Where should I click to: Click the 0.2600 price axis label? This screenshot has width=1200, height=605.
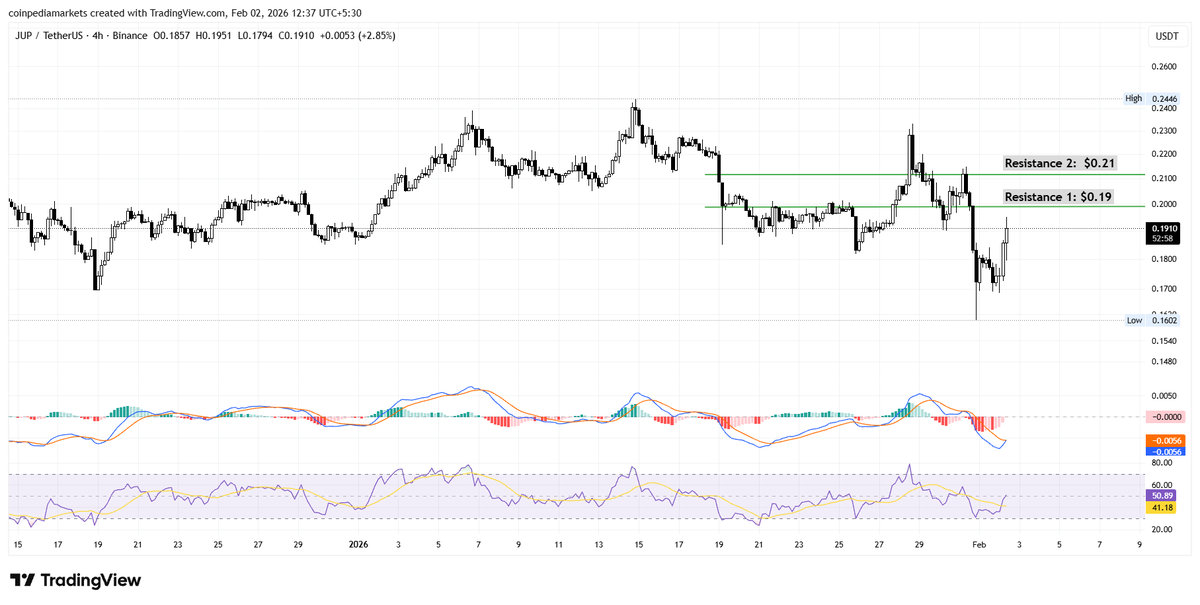pos(1166,67)
